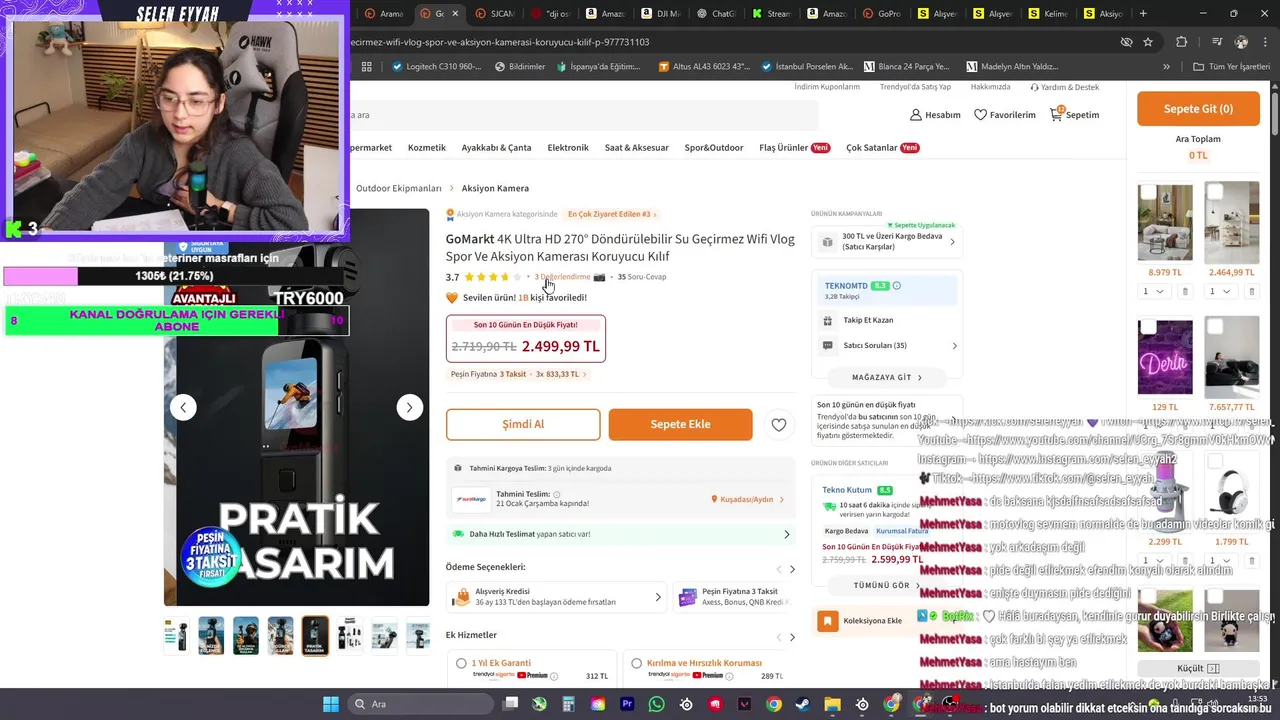Open the Elektronik category menu
The image size is (1280, 720).
tap(568, 148)
